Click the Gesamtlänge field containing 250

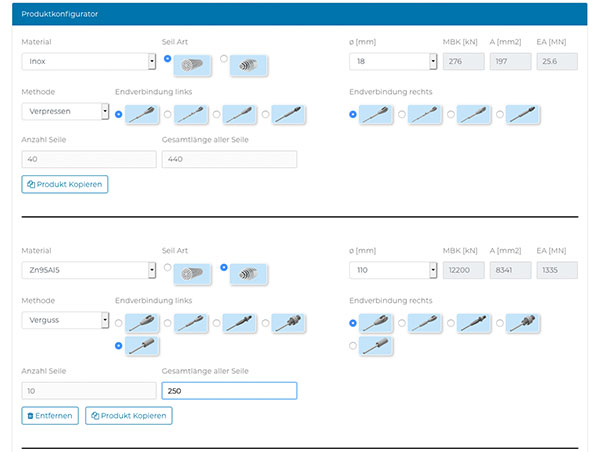pyautogui.click(x=229, y=391)
